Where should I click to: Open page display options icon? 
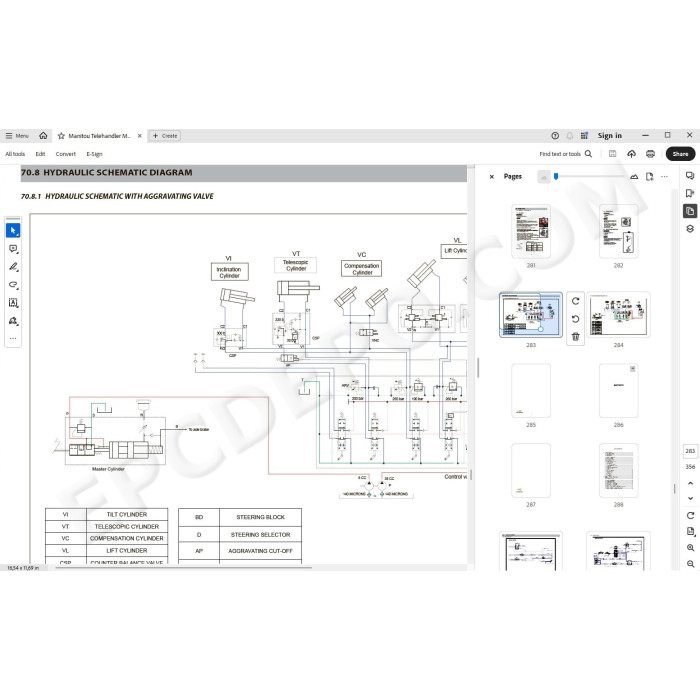click(690, 531)
